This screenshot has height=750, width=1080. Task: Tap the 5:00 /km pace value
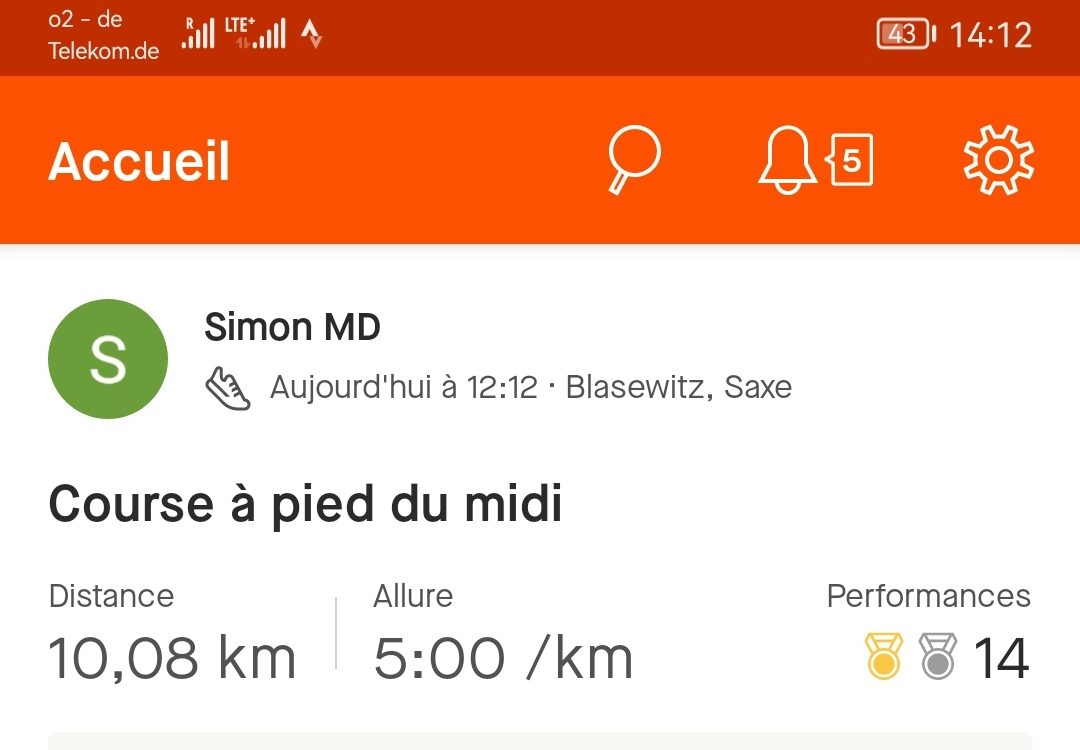503,658
